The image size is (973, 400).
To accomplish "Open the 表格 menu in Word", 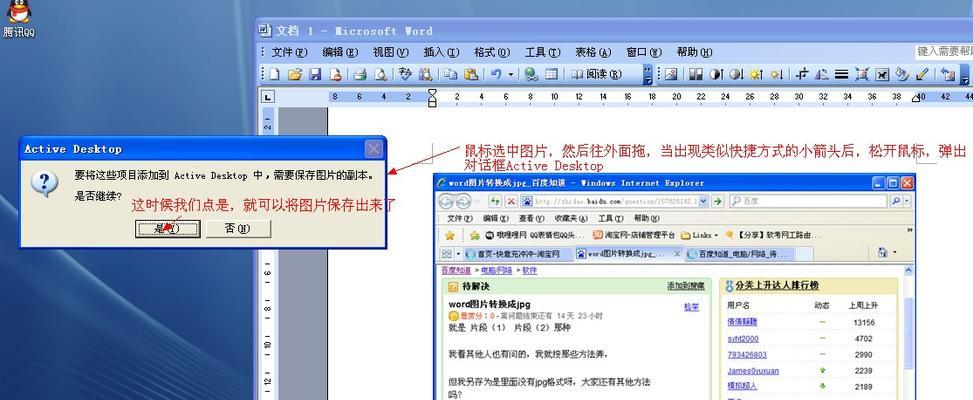I will pos(593,52).
